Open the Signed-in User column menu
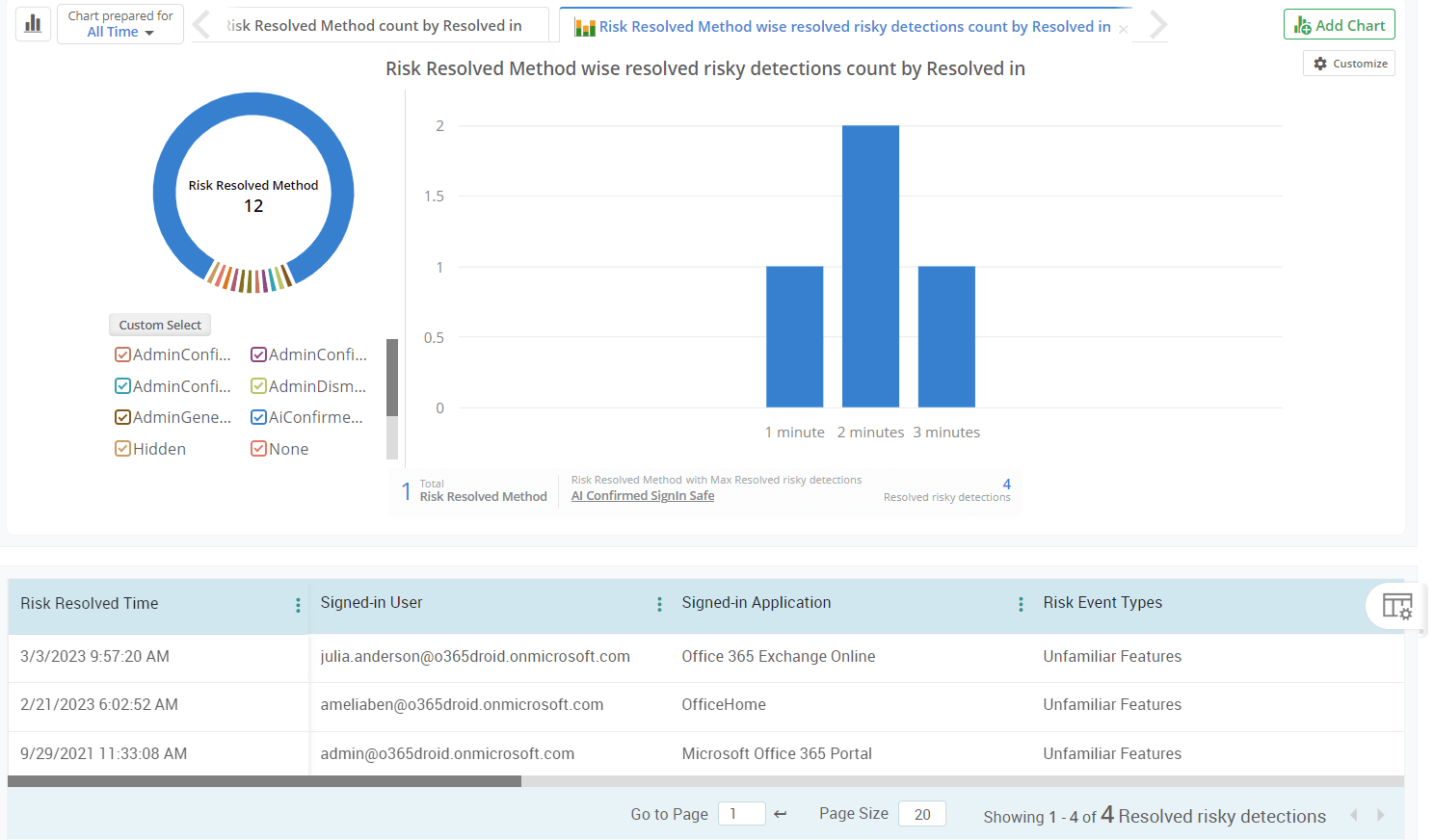Viewport: 1434px width, 840px height. pos(659,604)
